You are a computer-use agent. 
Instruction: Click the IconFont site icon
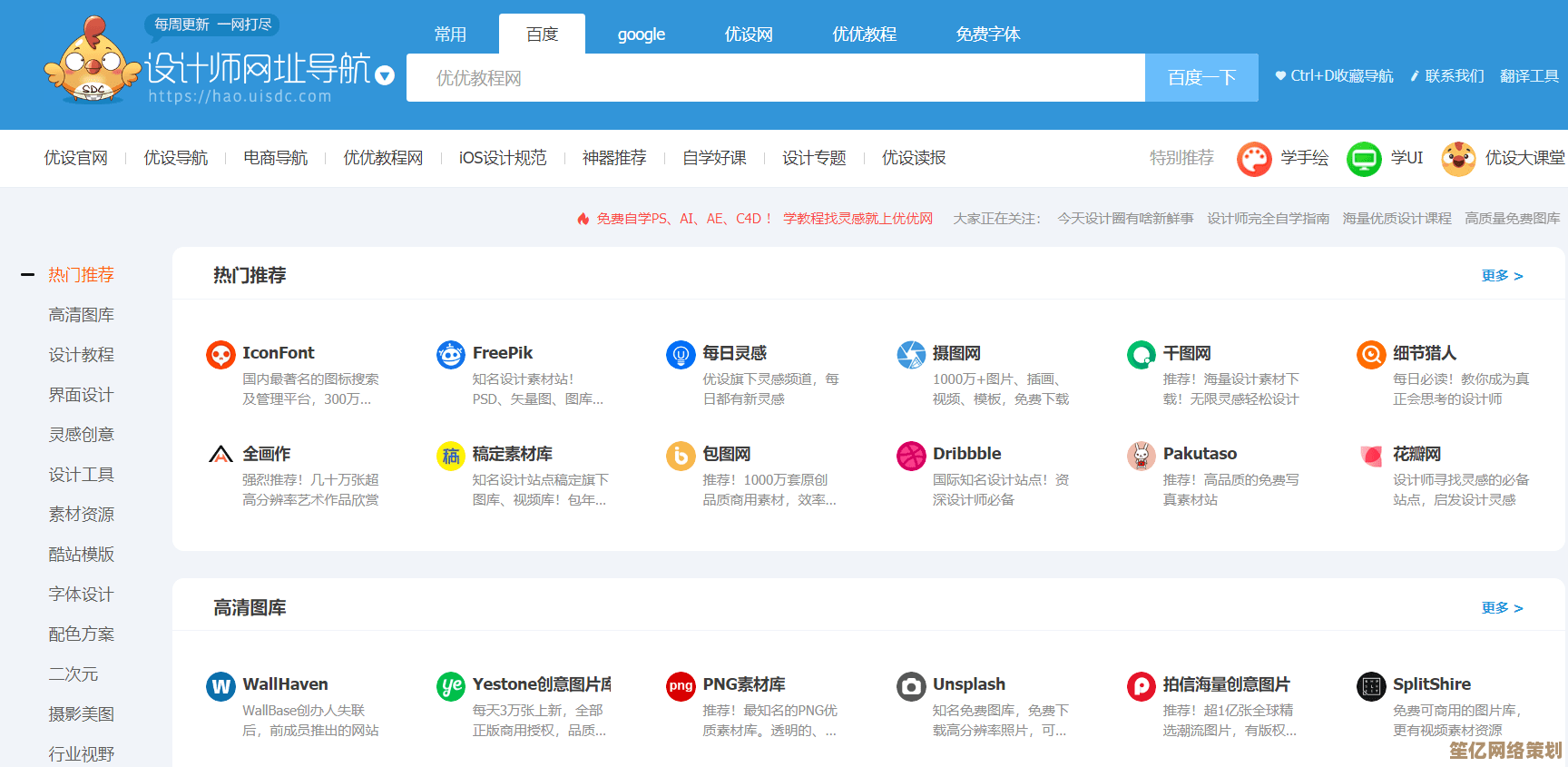point(220,355)
